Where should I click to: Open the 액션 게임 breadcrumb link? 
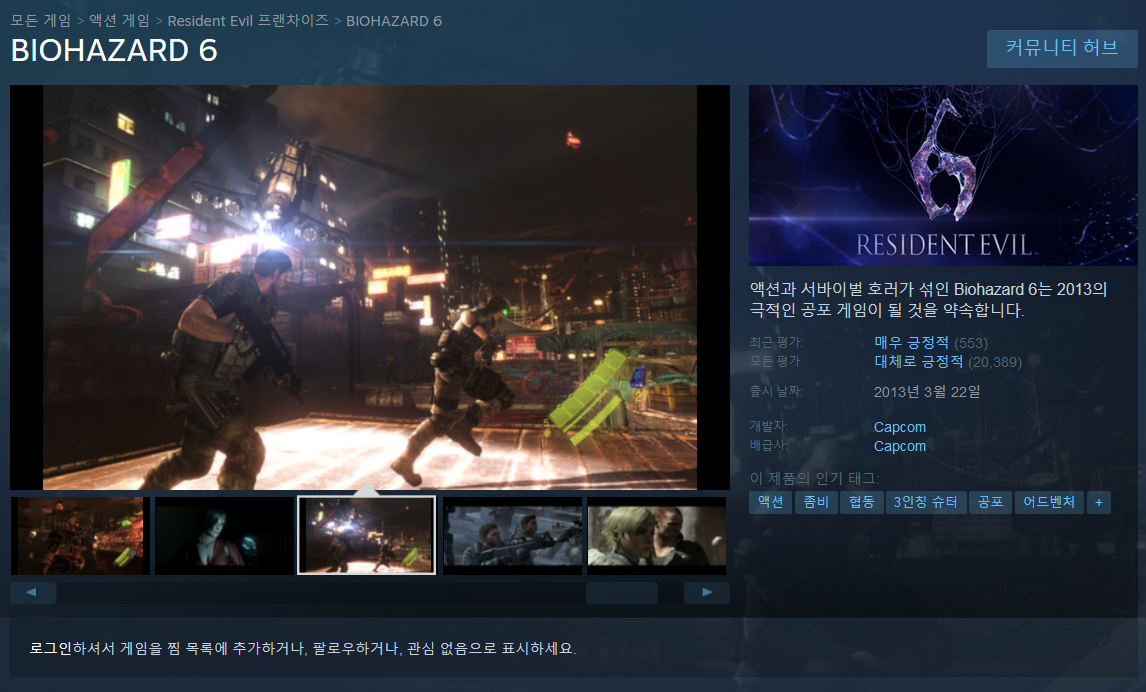tap(119, 20)
